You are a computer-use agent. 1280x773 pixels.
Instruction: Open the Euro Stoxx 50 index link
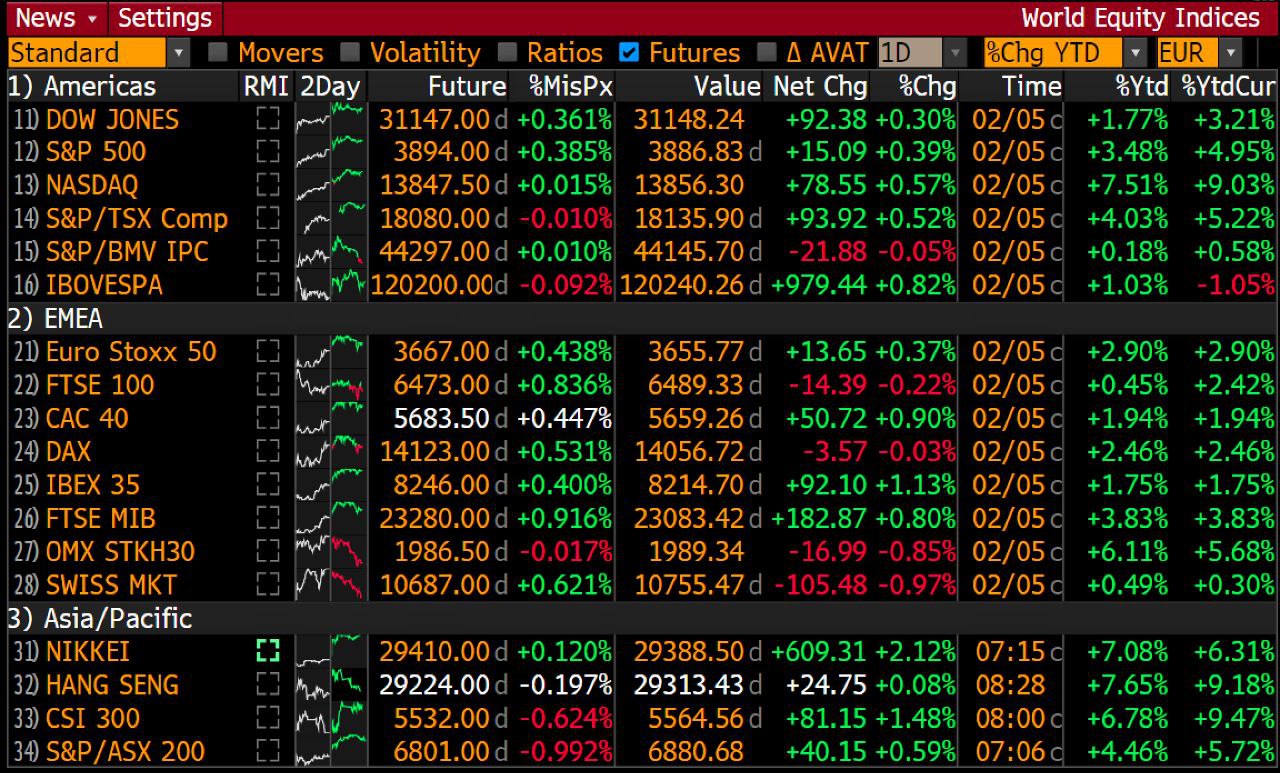(131, 352)
